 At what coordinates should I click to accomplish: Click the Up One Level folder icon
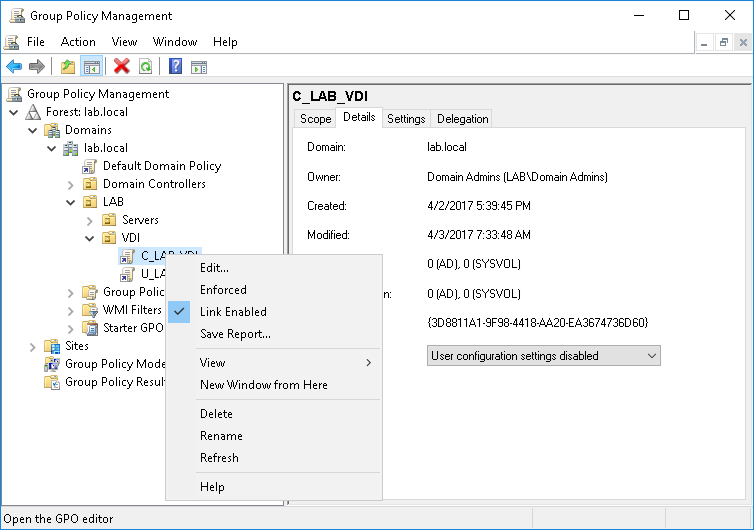[67, 66]
